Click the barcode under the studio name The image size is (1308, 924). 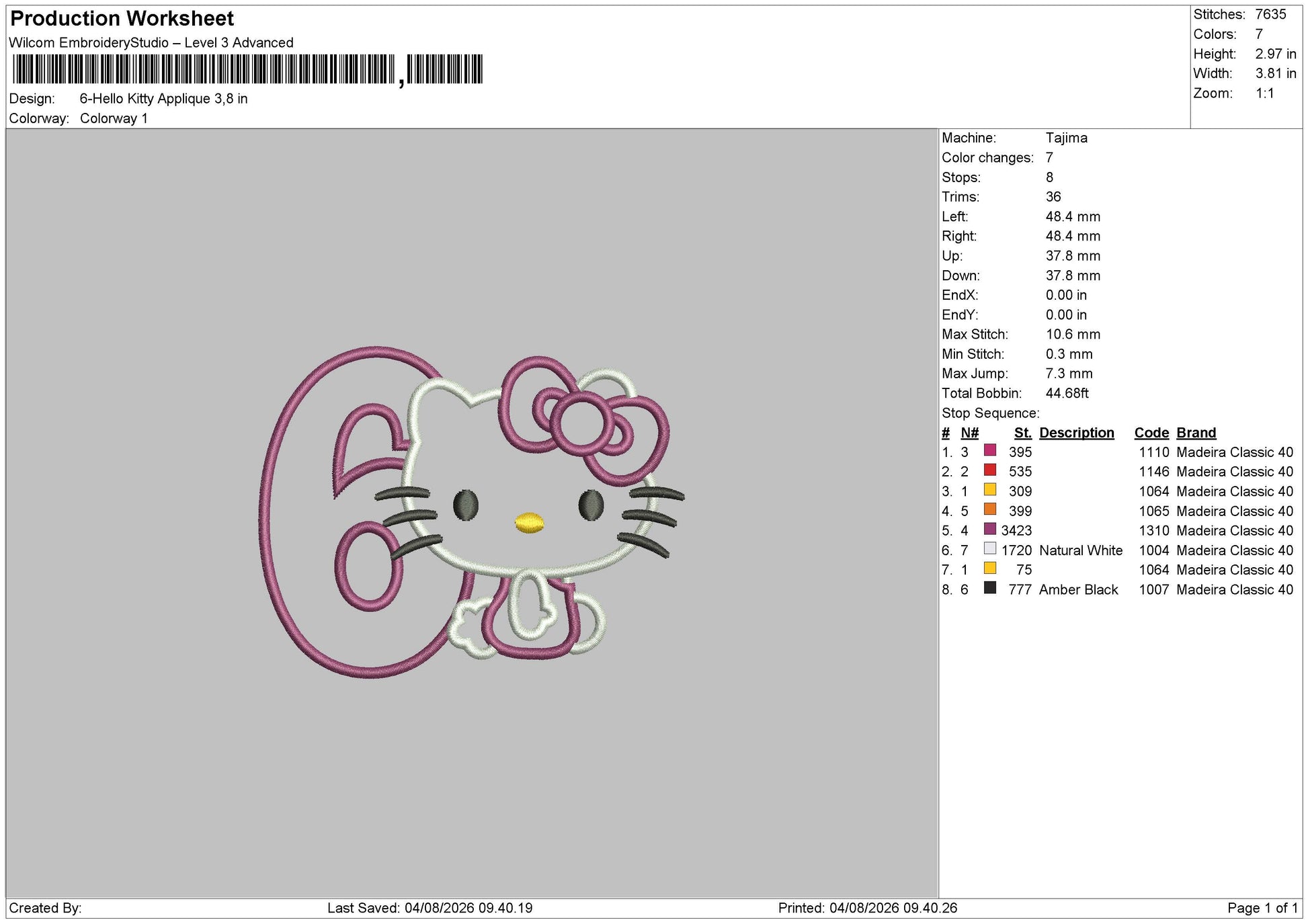point(247,69)
